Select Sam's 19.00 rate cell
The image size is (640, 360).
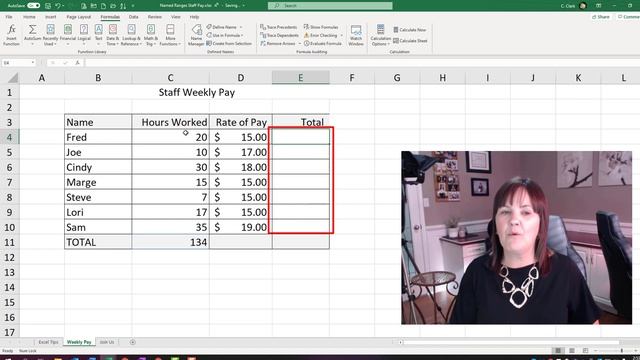tap(241, 227)
